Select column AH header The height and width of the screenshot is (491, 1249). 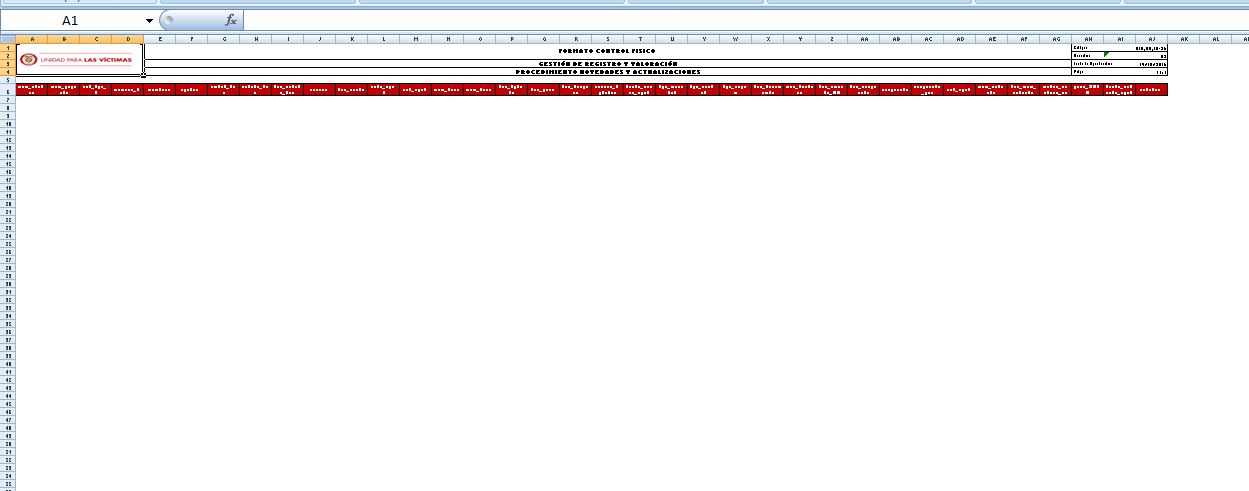click(1088, 39)
